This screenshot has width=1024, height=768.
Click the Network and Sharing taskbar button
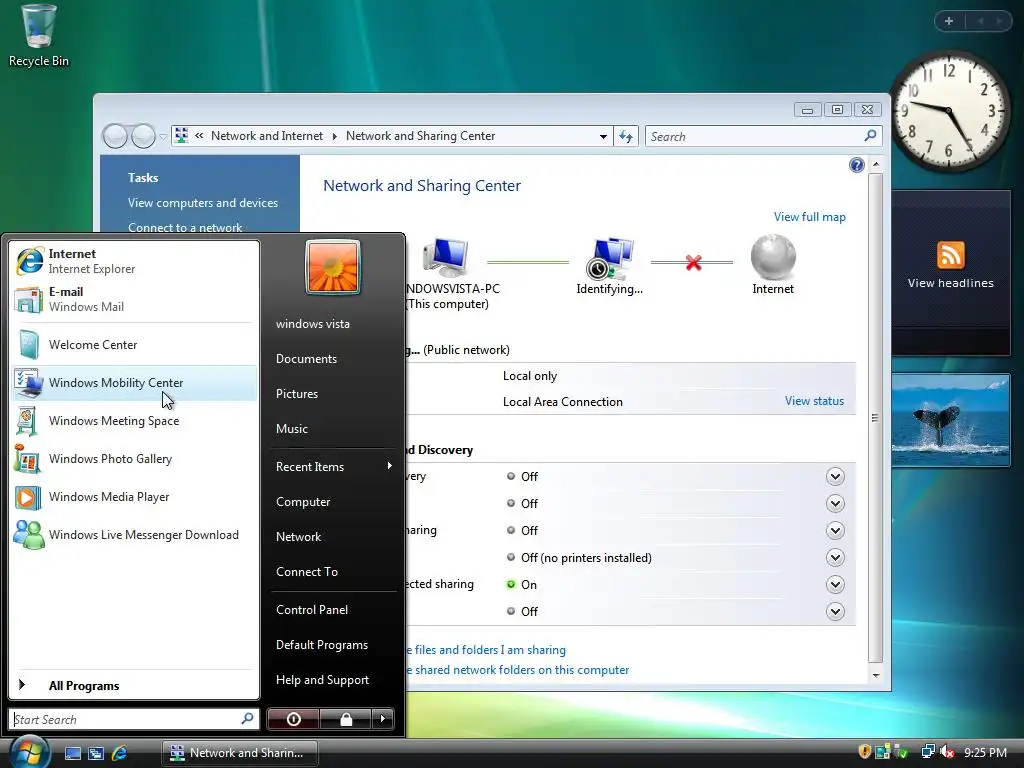240,753
